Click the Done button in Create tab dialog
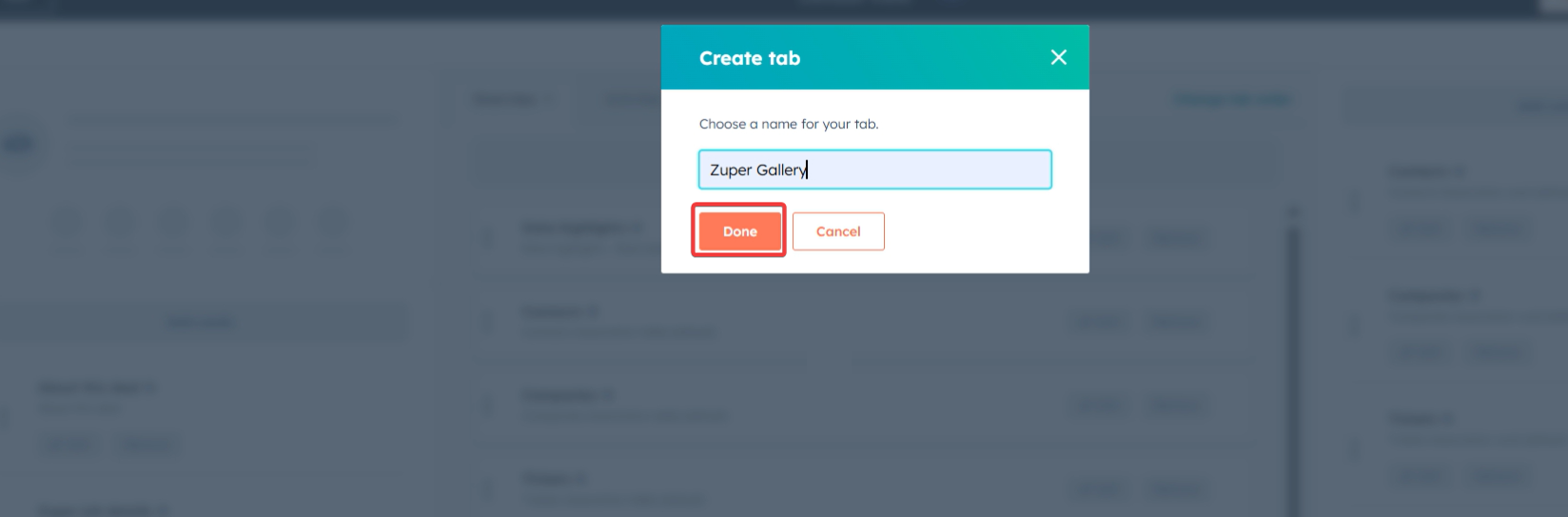 (739, 231)
